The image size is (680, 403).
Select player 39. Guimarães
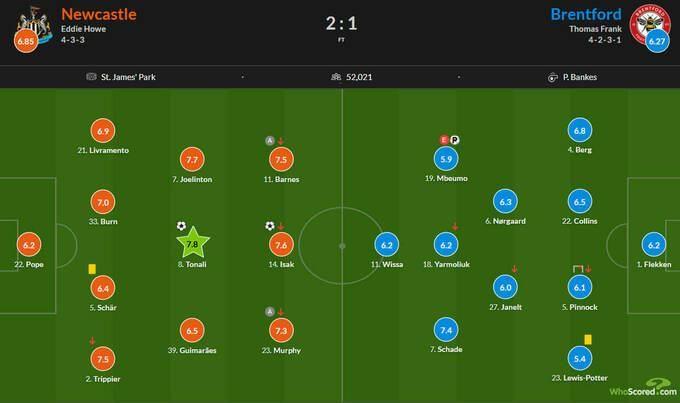(x=192, y=350)
